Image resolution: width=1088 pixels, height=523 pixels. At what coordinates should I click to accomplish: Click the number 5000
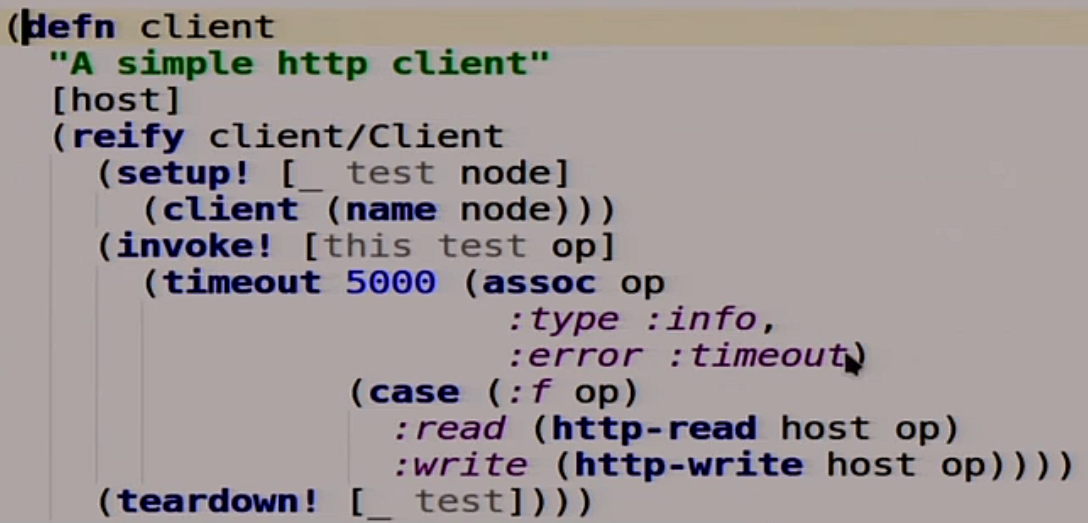(x=391, y=283)
